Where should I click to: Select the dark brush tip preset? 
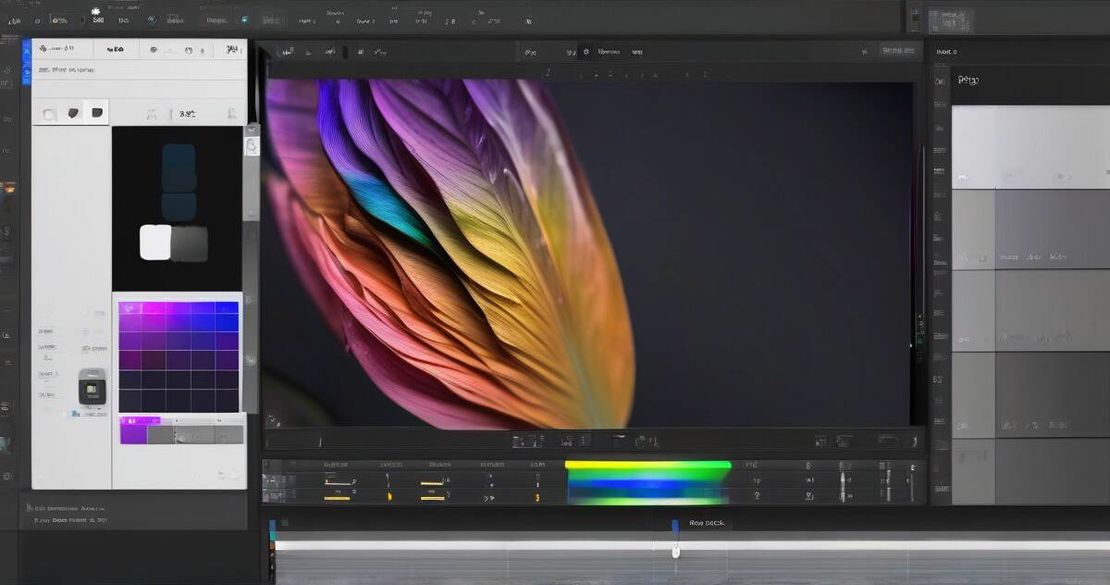pyautogui.click(x=71, y=112)
